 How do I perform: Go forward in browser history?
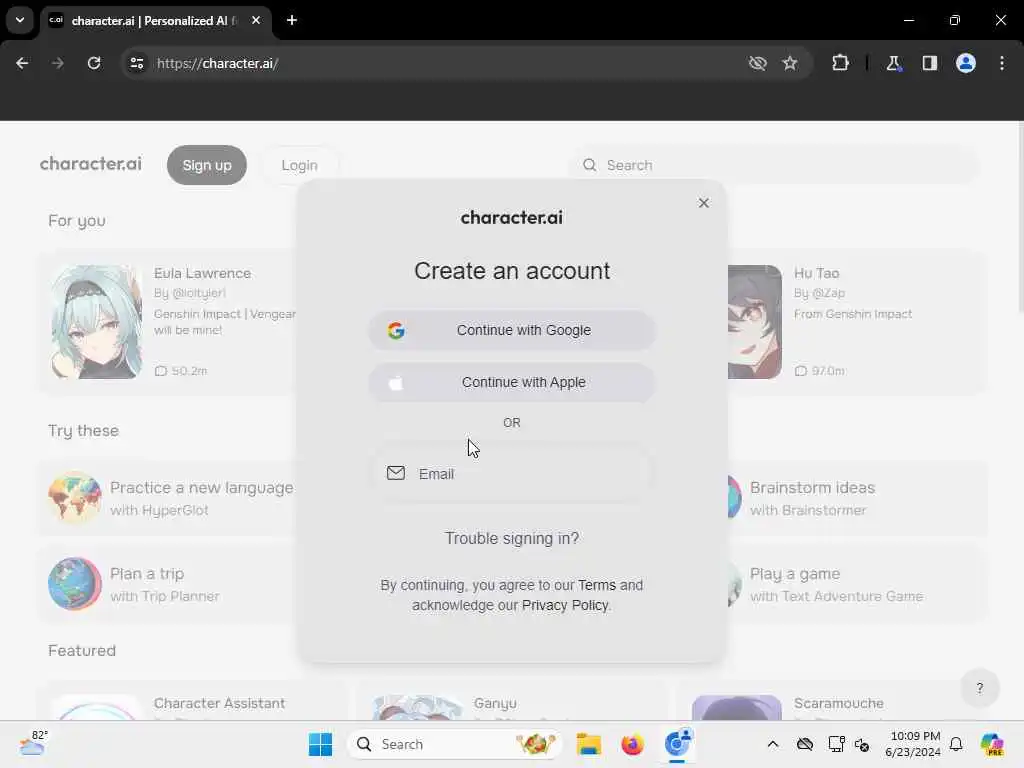58,63
